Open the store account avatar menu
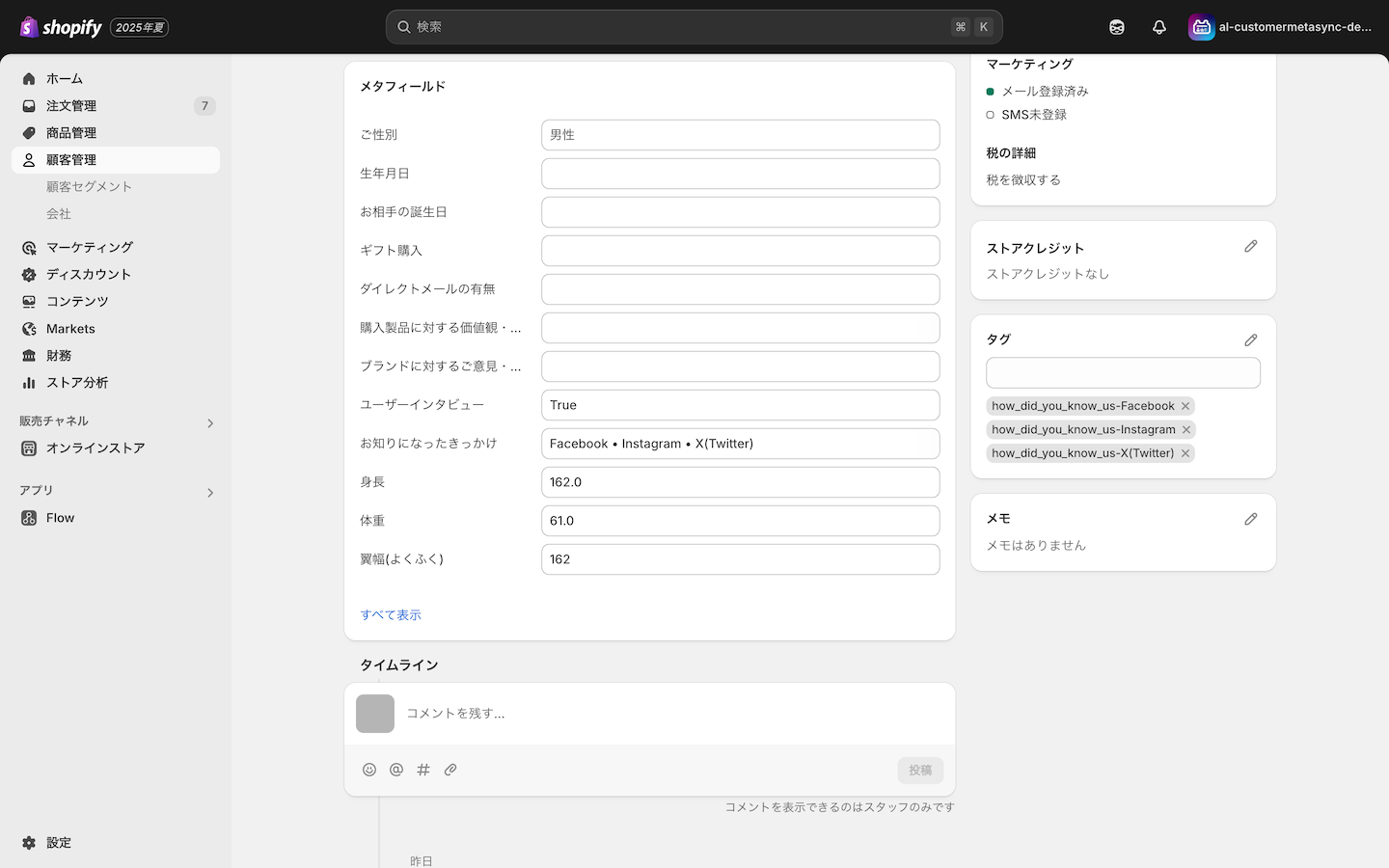 [x=1201, y=27]
